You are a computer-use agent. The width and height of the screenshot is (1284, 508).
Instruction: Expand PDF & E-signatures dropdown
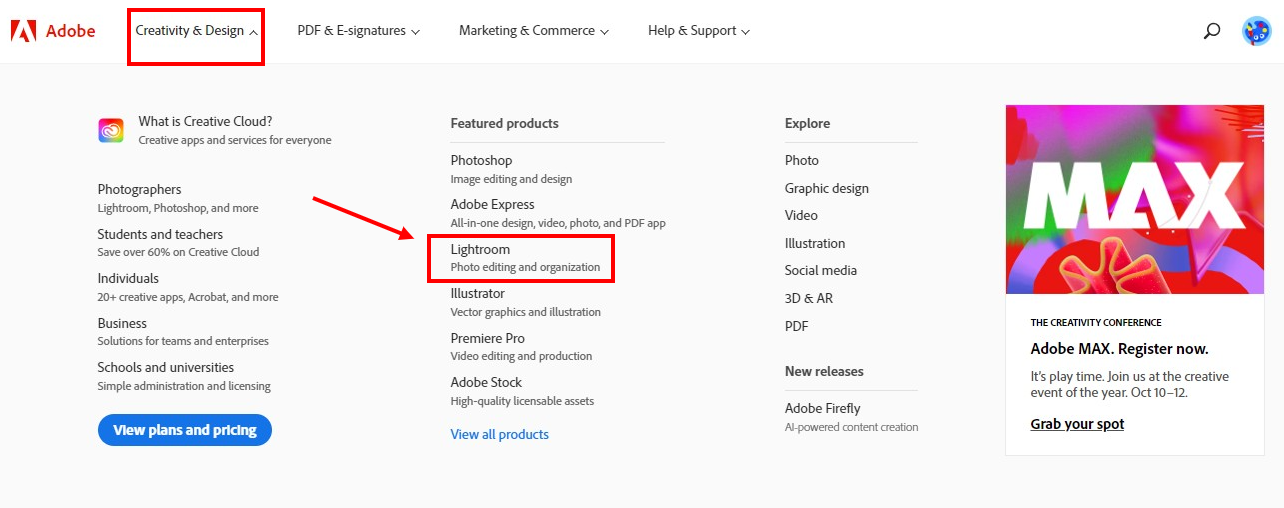tap(358, 31)
